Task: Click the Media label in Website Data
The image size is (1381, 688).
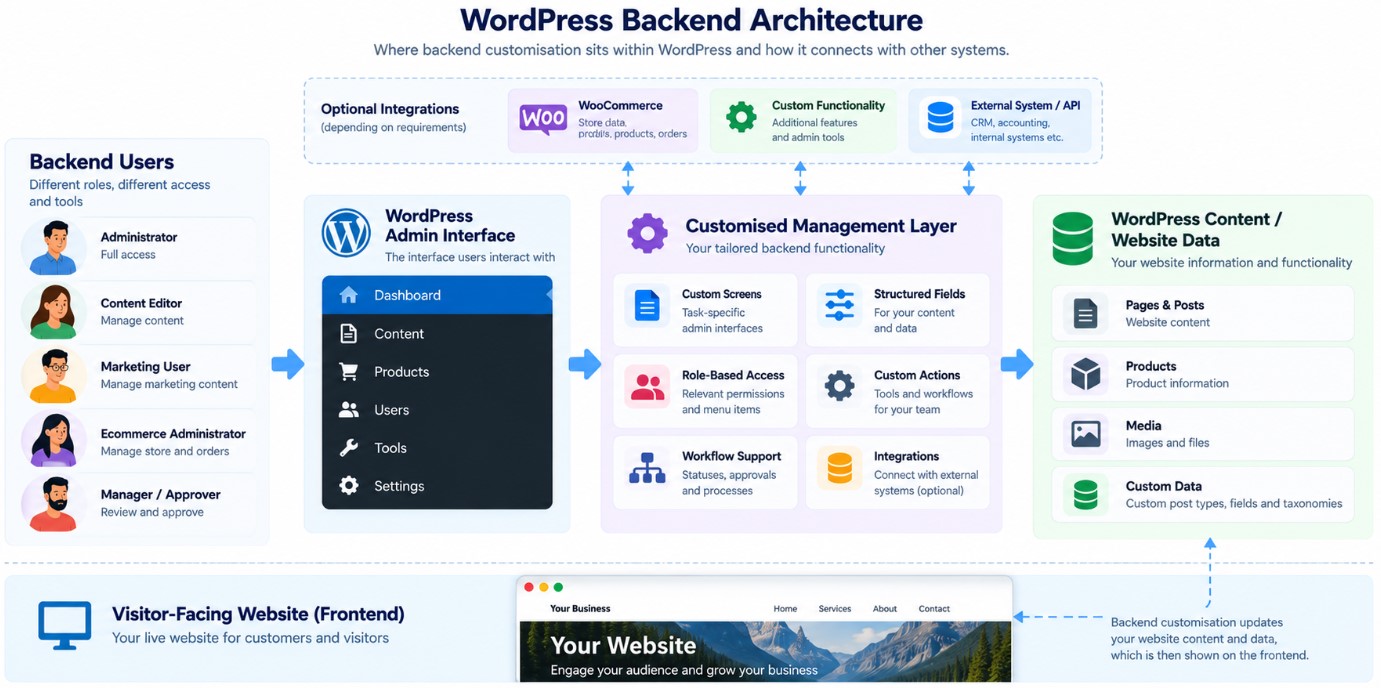Action: 1143,425
